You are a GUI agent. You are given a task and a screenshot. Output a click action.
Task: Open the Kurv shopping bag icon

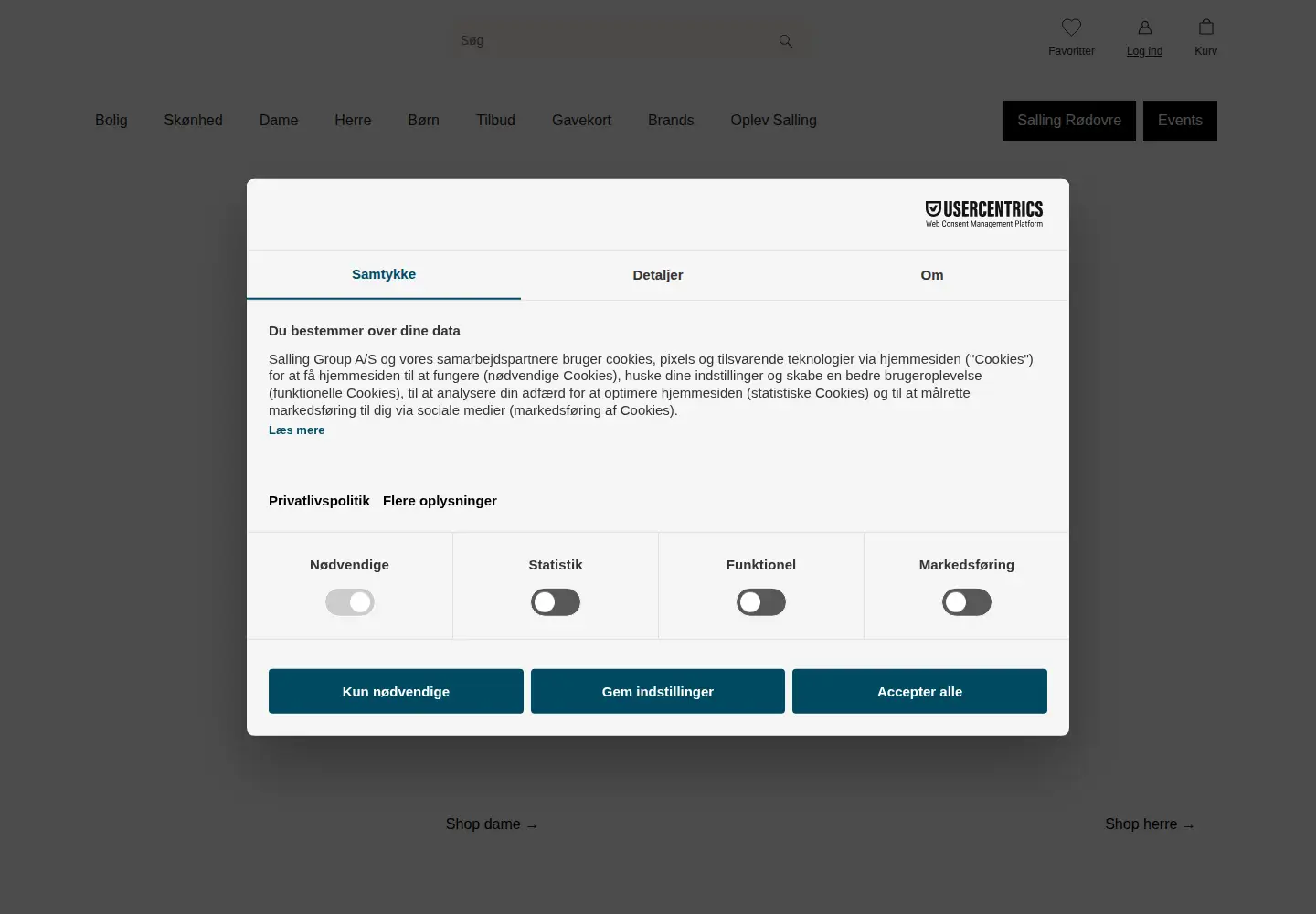click(1206, 27)
